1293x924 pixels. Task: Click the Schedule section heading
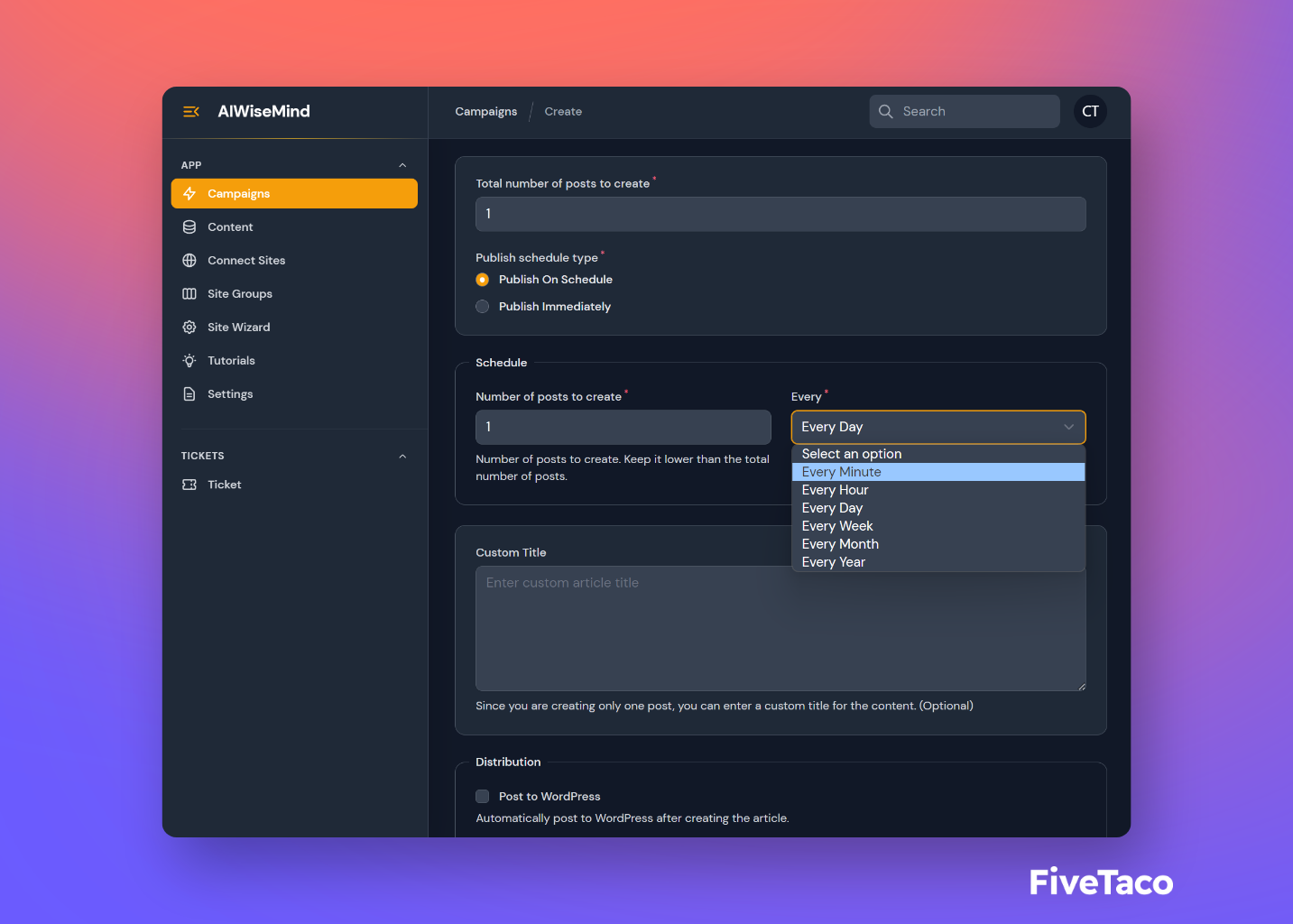click(502, 363)
